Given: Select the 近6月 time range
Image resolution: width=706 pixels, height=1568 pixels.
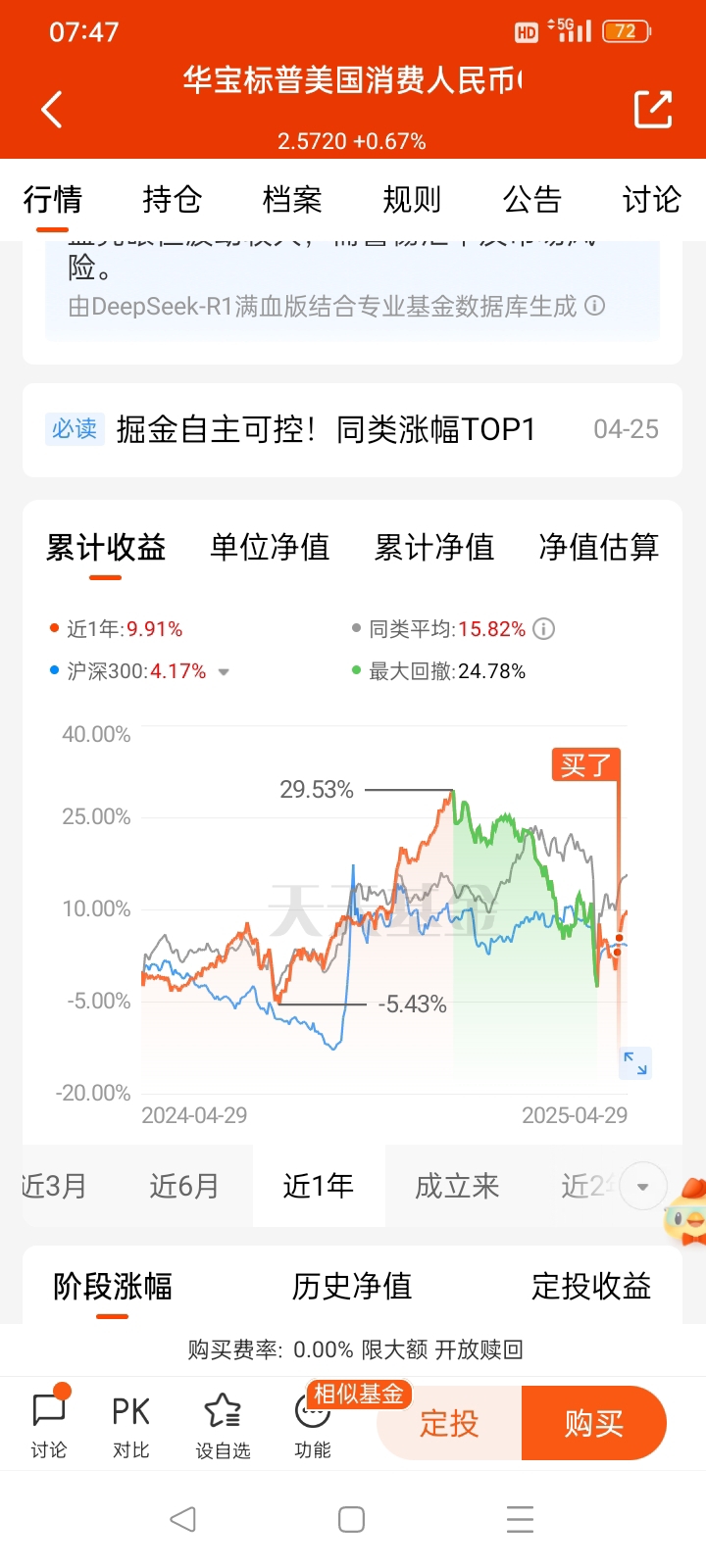Looking at the screenshot, I should coord(184,1186).
